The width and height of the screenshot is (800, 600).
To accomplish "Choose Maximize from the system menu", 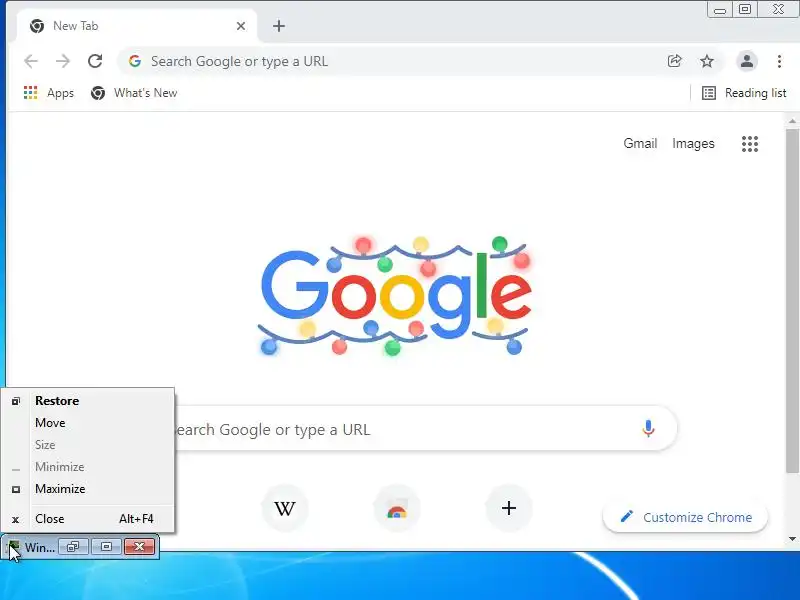I will click(x=88, y=489).
